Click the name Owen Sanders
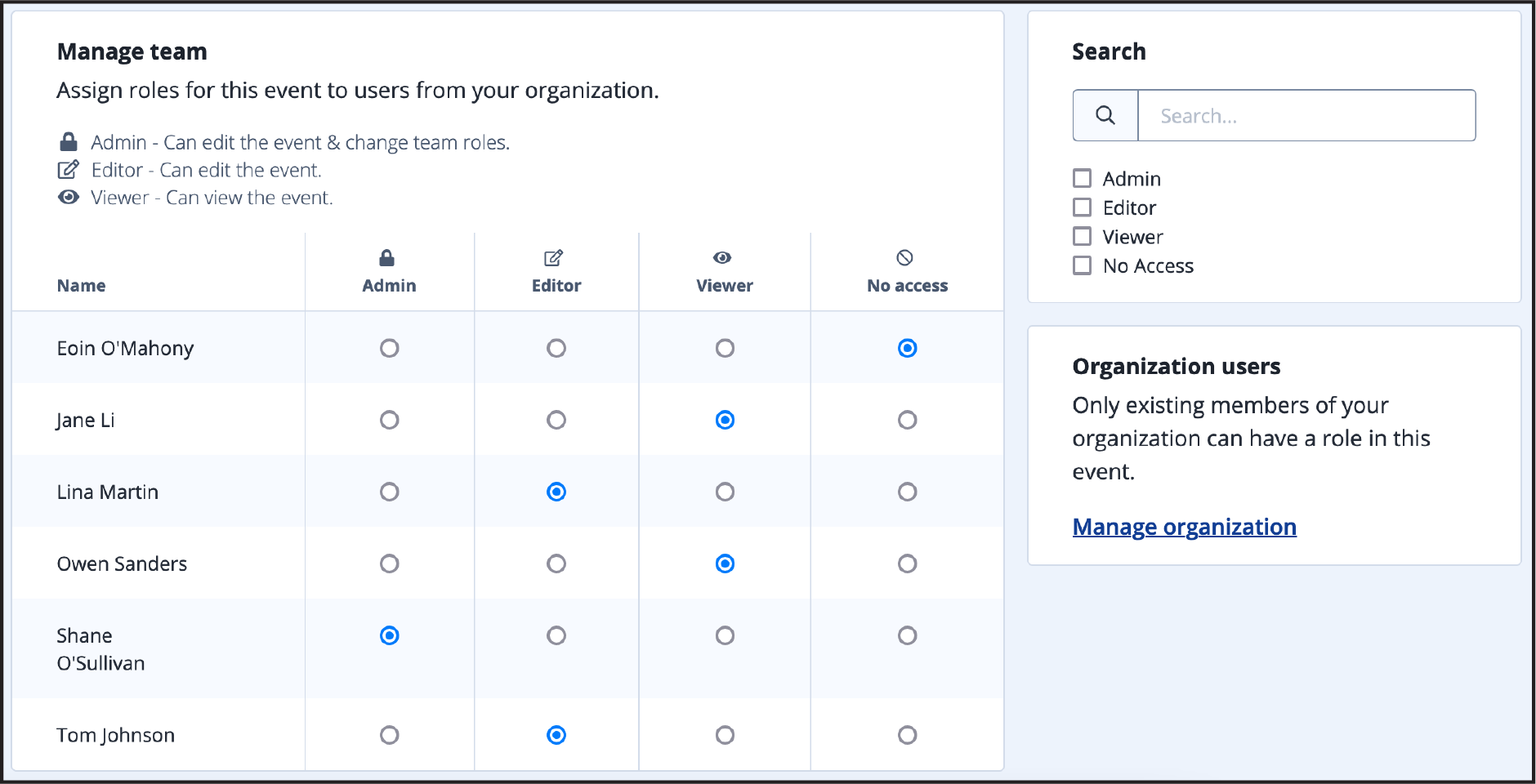The width and height of the screenshot is (1536, 784). (122, 564)
